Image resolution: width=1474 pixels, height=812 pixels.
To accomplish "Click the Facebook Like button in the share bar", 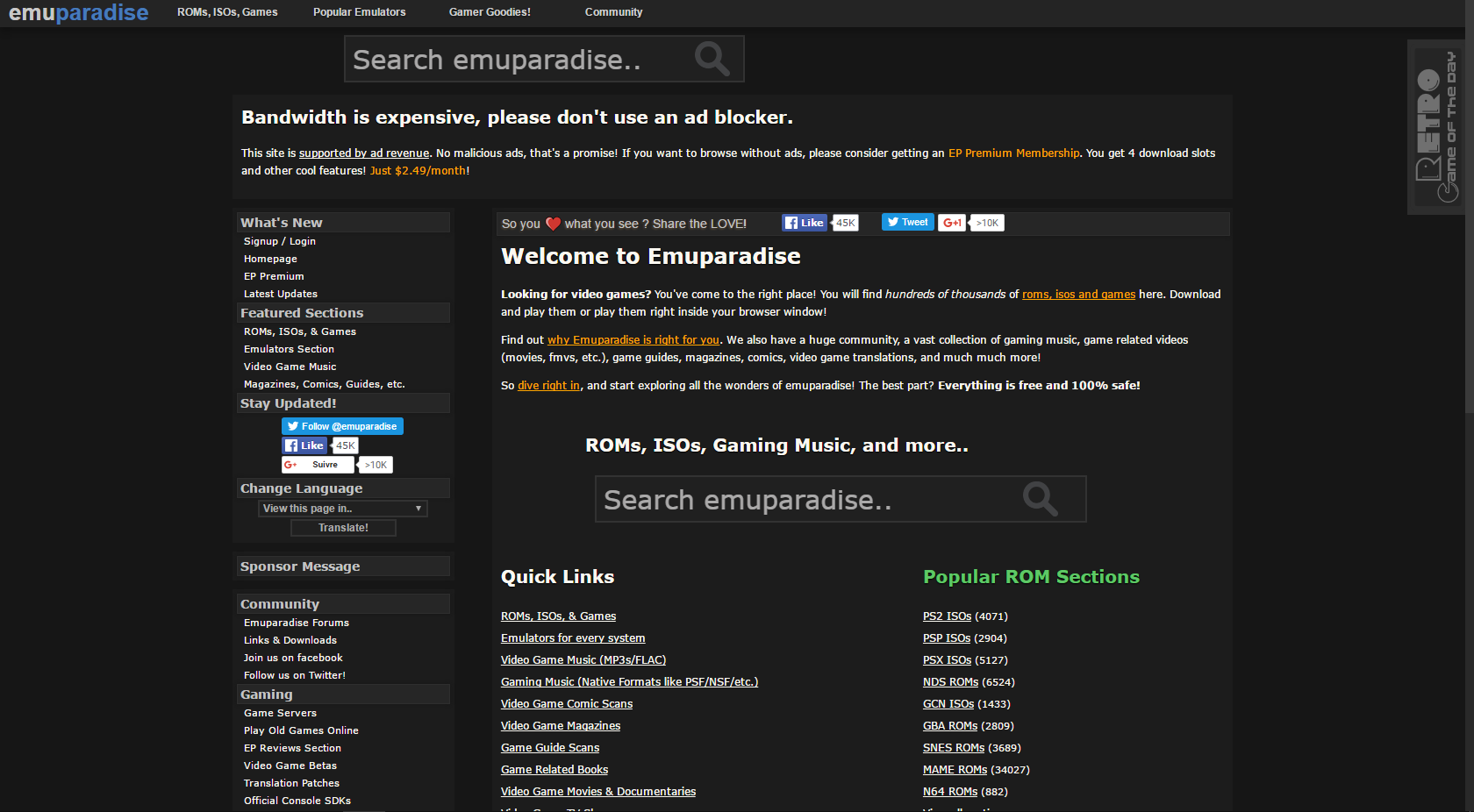I will point(804,222).
